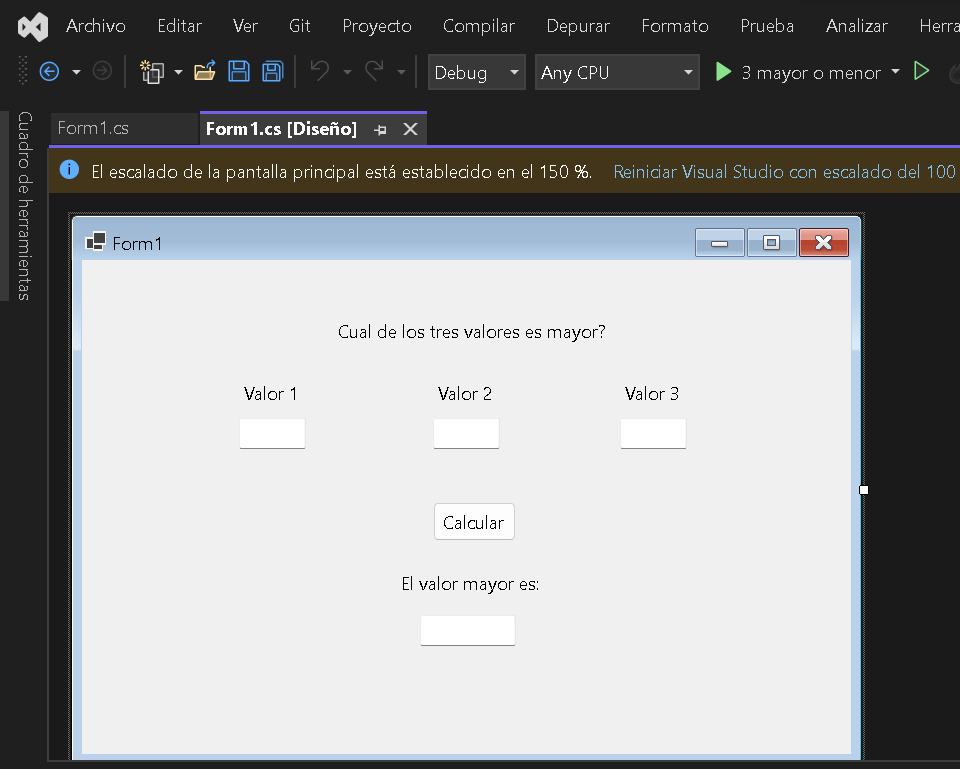
Task: Open the Debug configuration dropdown
Action: [x=476, y=72]
